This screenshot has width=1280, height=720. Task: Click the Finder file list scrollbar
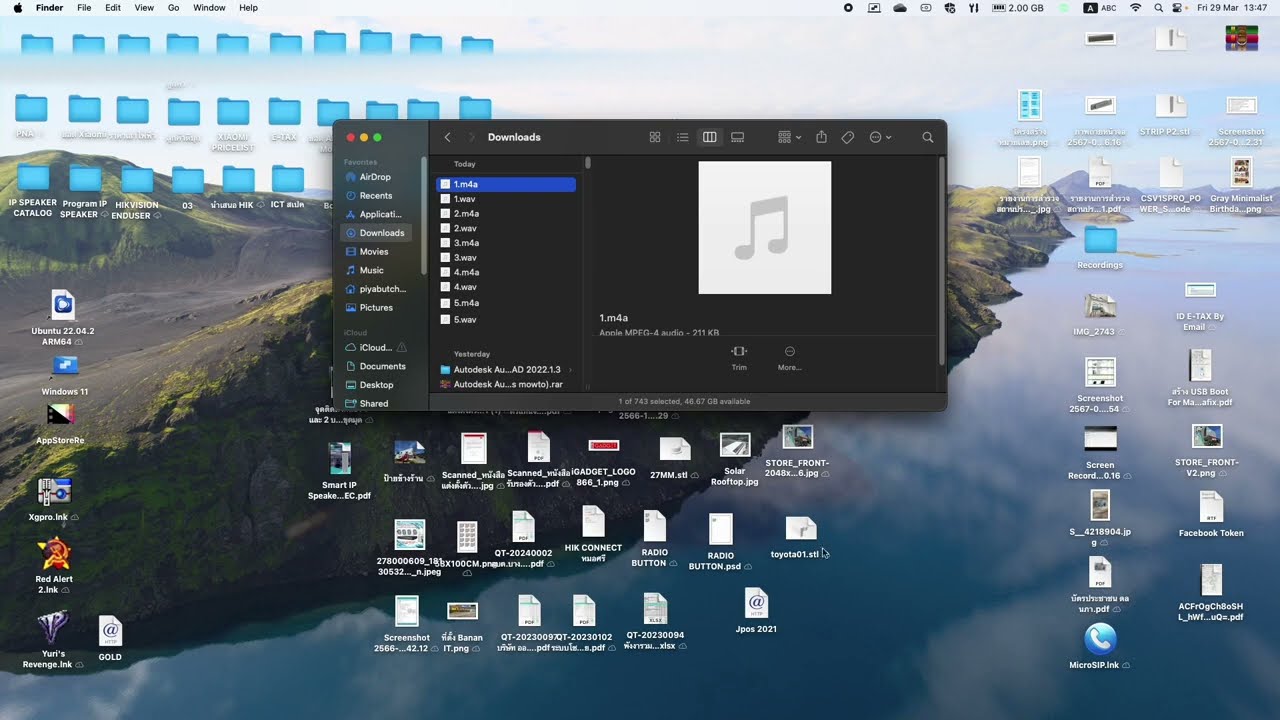click(x=588, y=163)
